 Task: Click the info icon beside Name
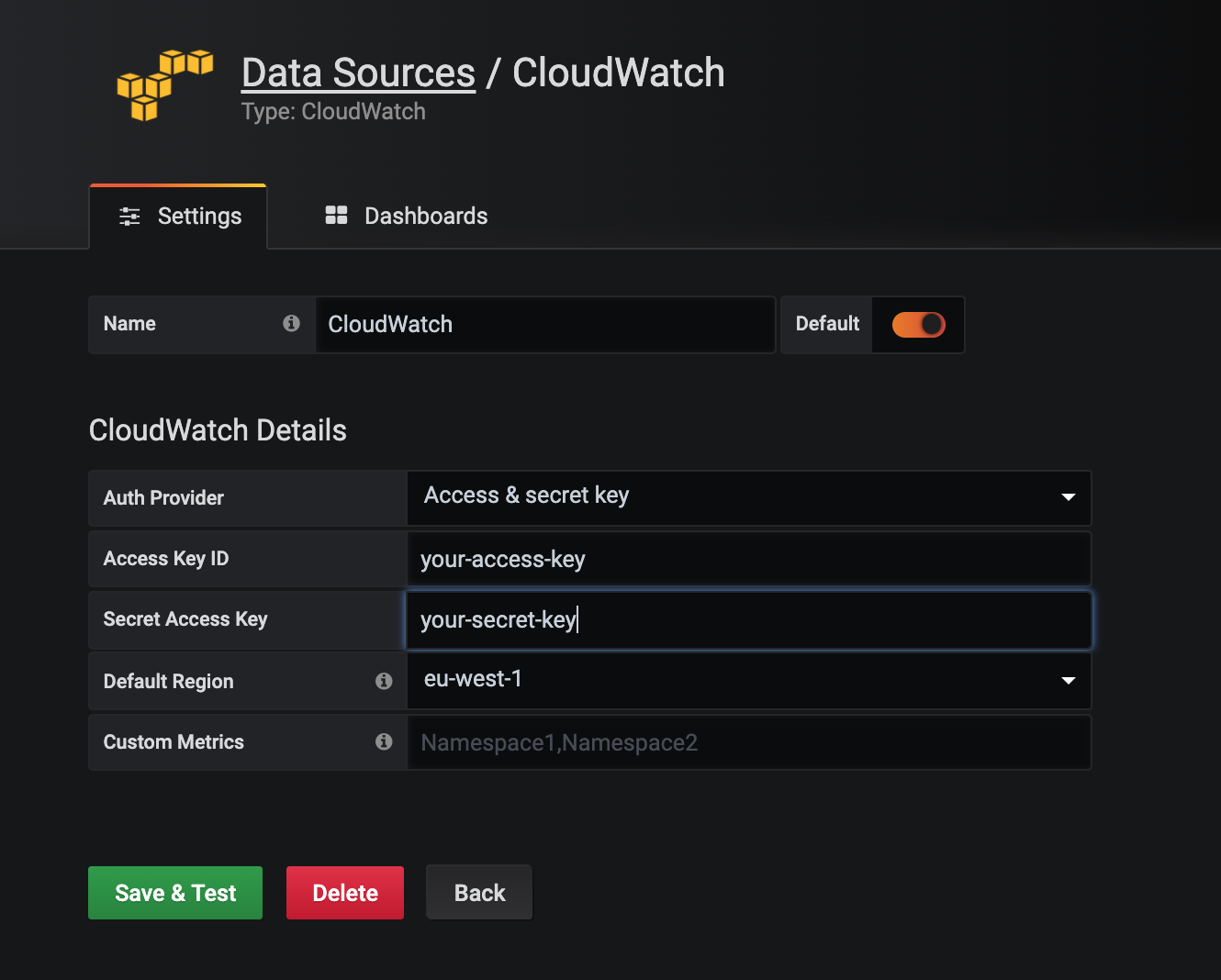(291, 323)
